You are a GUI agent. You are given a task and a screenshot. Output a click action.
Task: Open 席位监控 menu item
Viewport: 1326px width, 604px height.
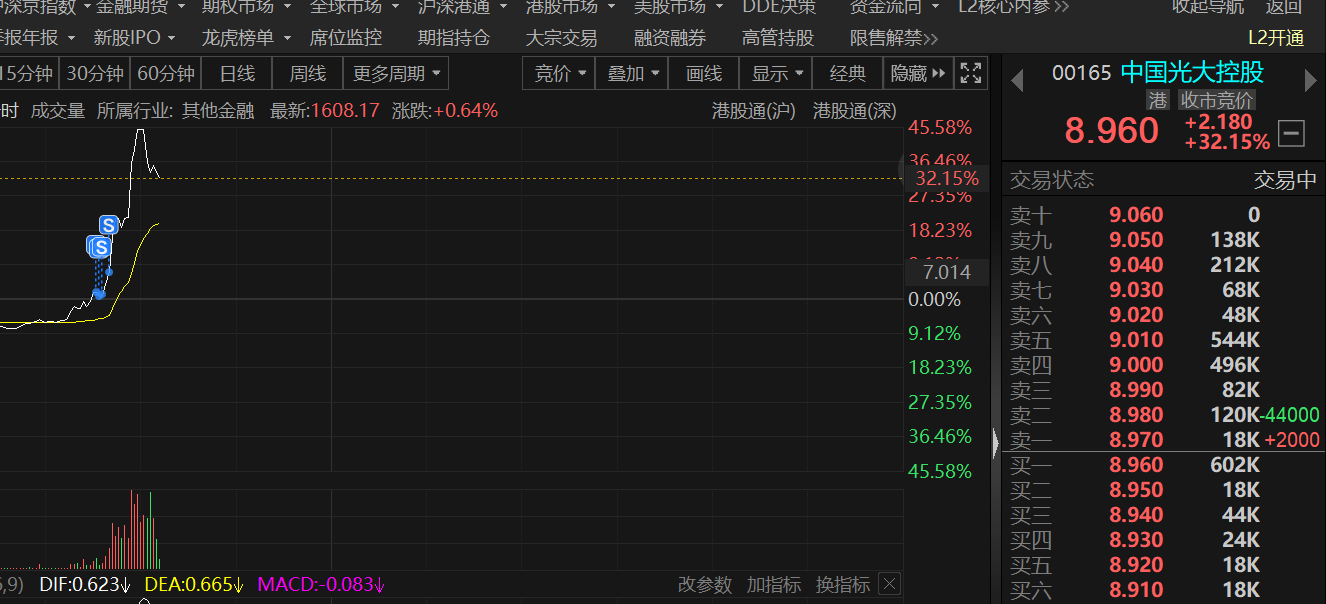click(346, 39)
